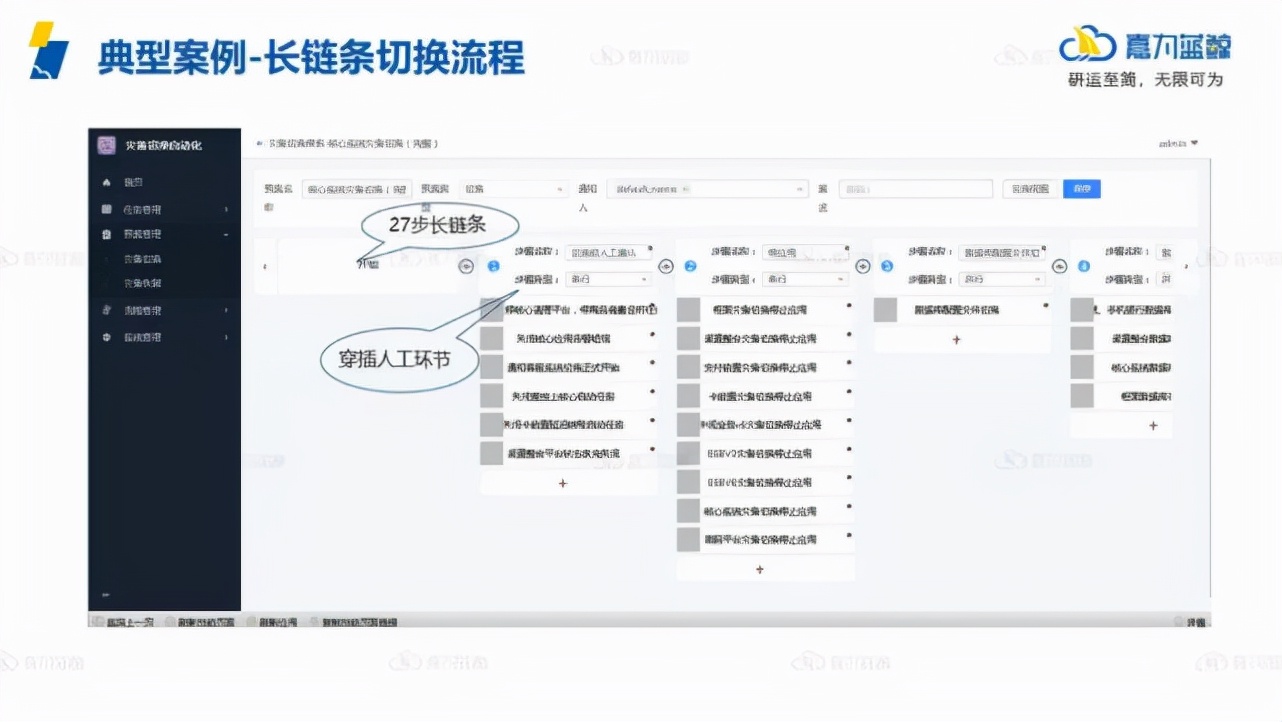Click the dot icon on the third column's task row
Screen dimensions: 1282x722
(x=1046, y=304)
